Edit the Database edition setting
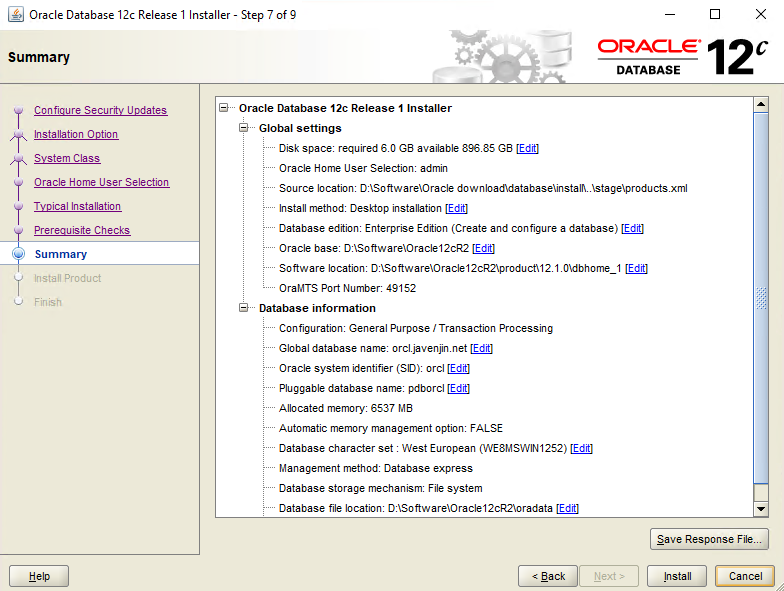 [632, 228]
